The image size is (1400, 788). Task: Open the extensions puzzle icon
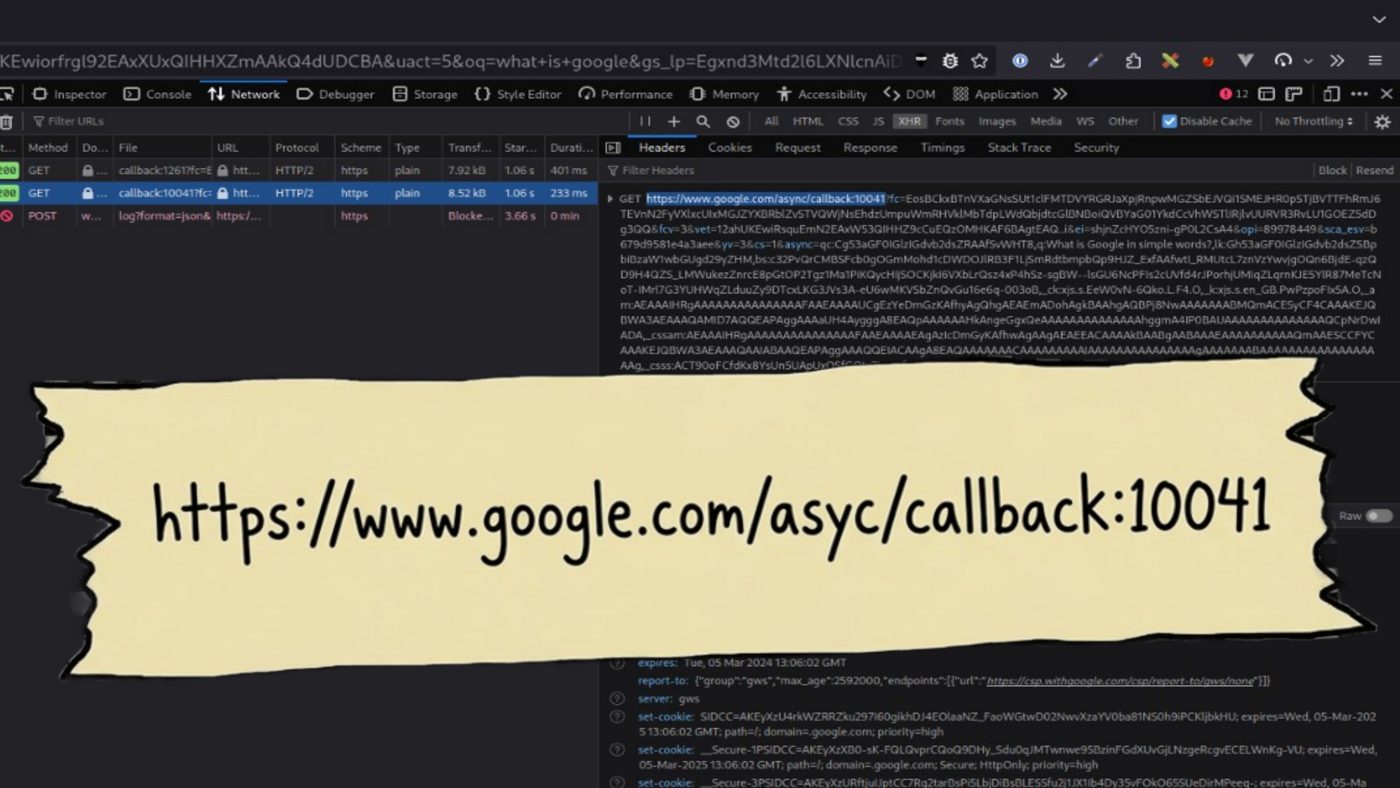pyautogui.click(x=1133, y=61)
